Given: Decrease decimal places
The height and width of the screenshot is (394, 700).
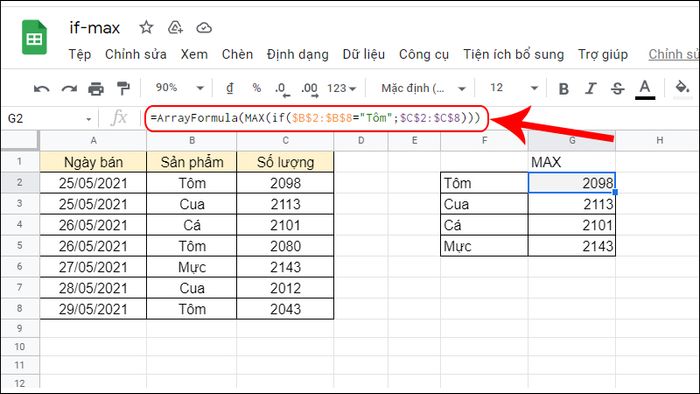Looking at the screenshot, I should click(x=282, y=88).
